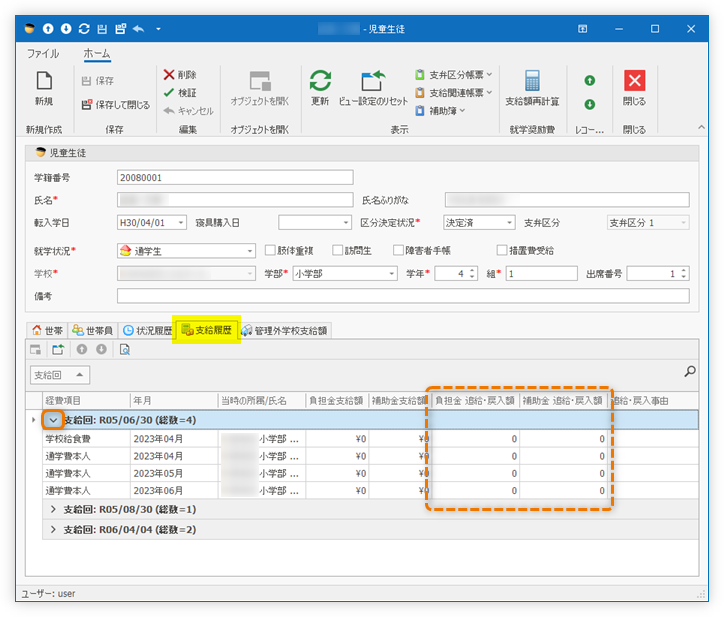724x617 pixels.
Task: Click the キャンセル cancel arrow
Action: 169,110
